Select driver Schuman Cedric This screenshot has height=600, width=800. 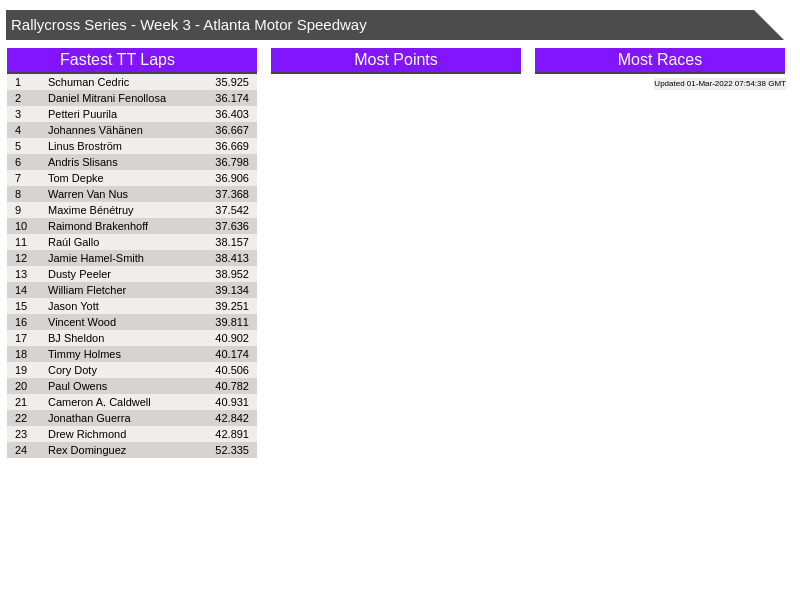point(88,82)
